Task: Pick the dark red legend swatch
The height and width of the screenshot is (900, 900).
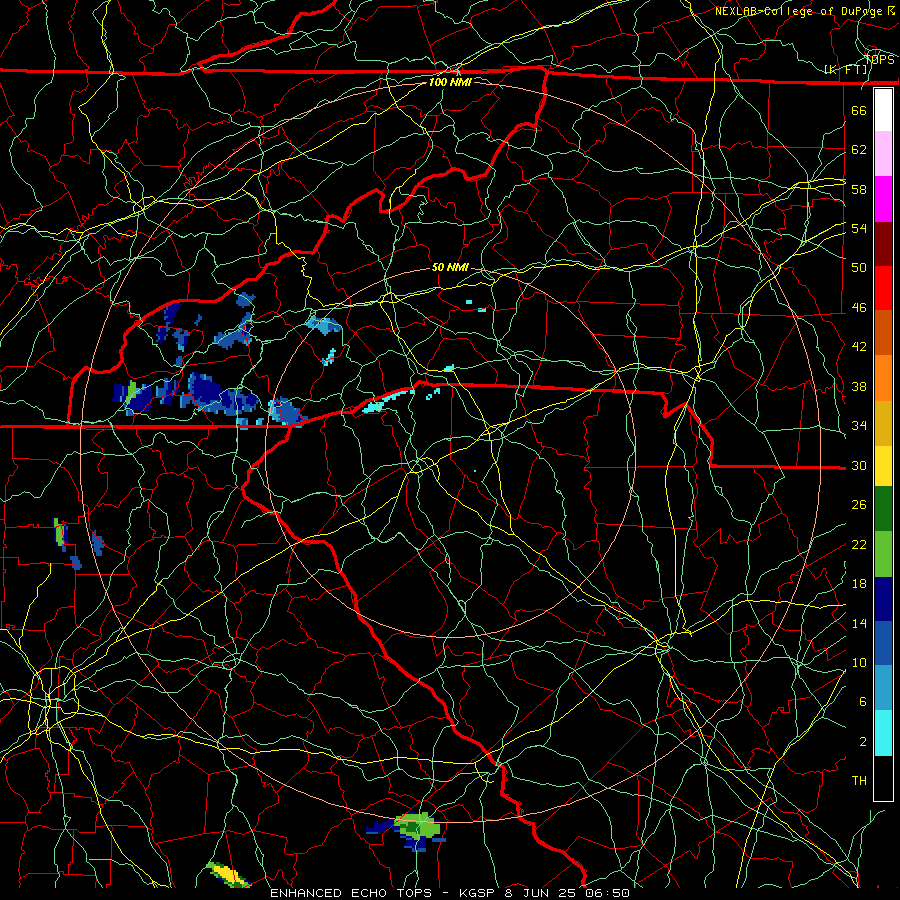Action: (883, 244)
